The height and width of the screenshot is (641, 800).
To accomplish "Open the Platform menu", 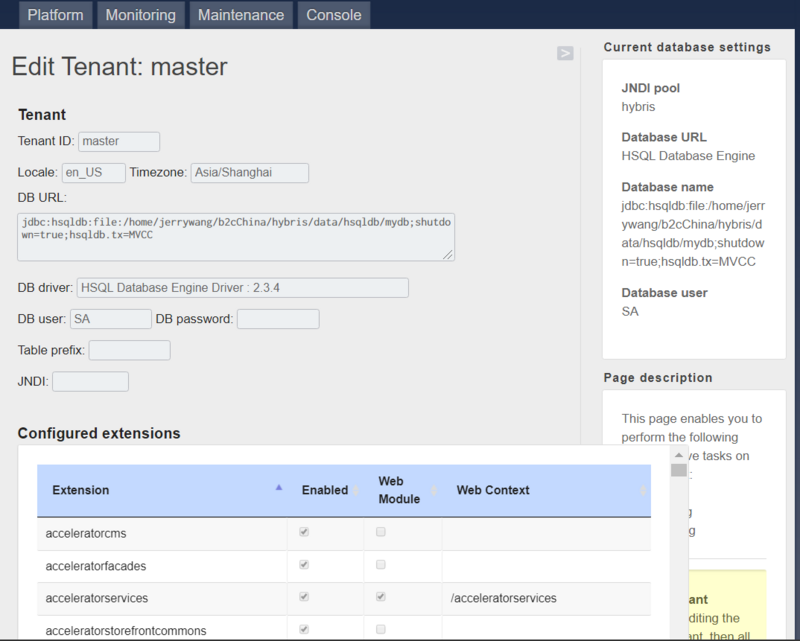I will click(x=56, y=15).
